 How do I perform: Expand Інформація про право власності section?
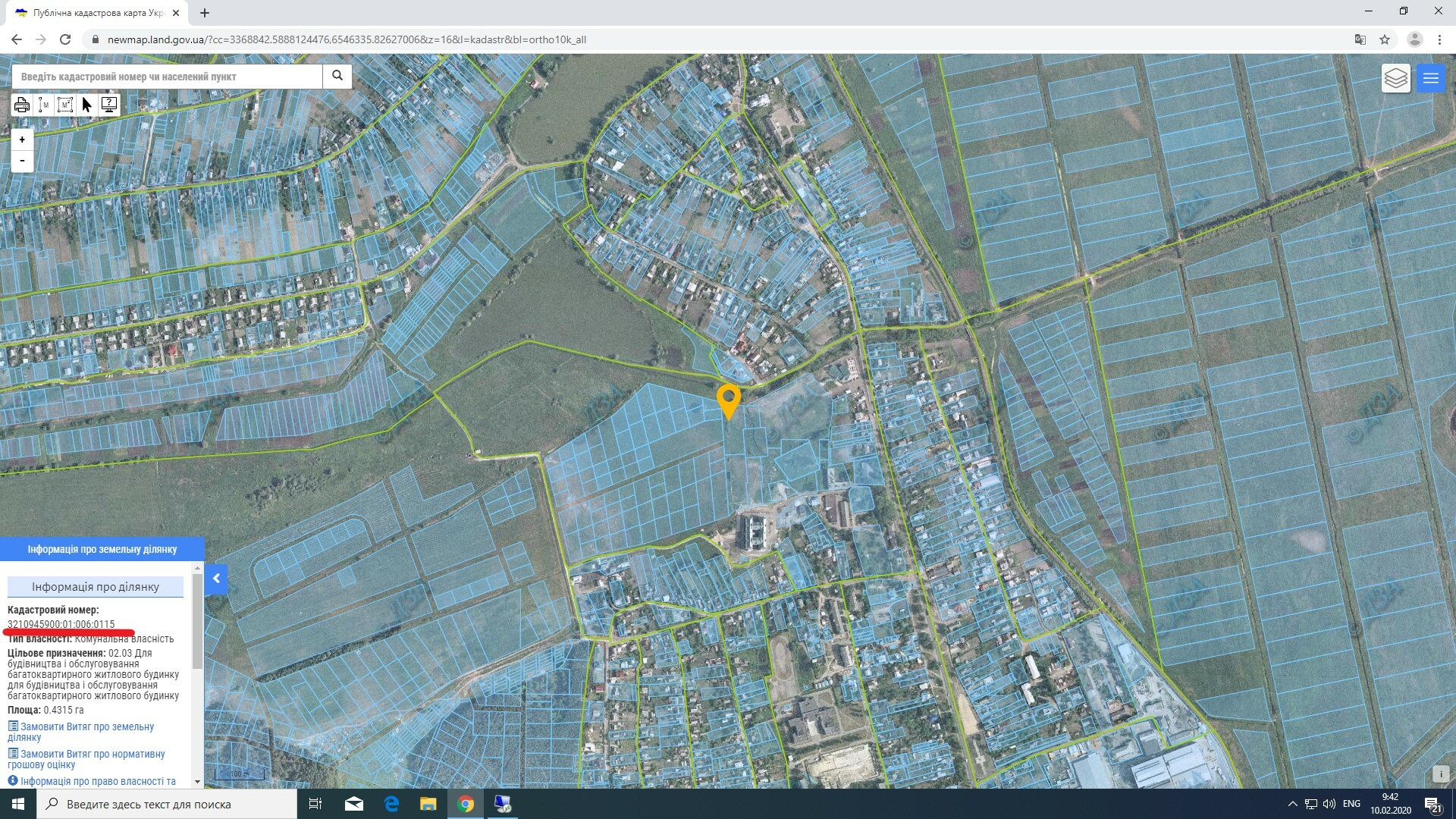97,781
